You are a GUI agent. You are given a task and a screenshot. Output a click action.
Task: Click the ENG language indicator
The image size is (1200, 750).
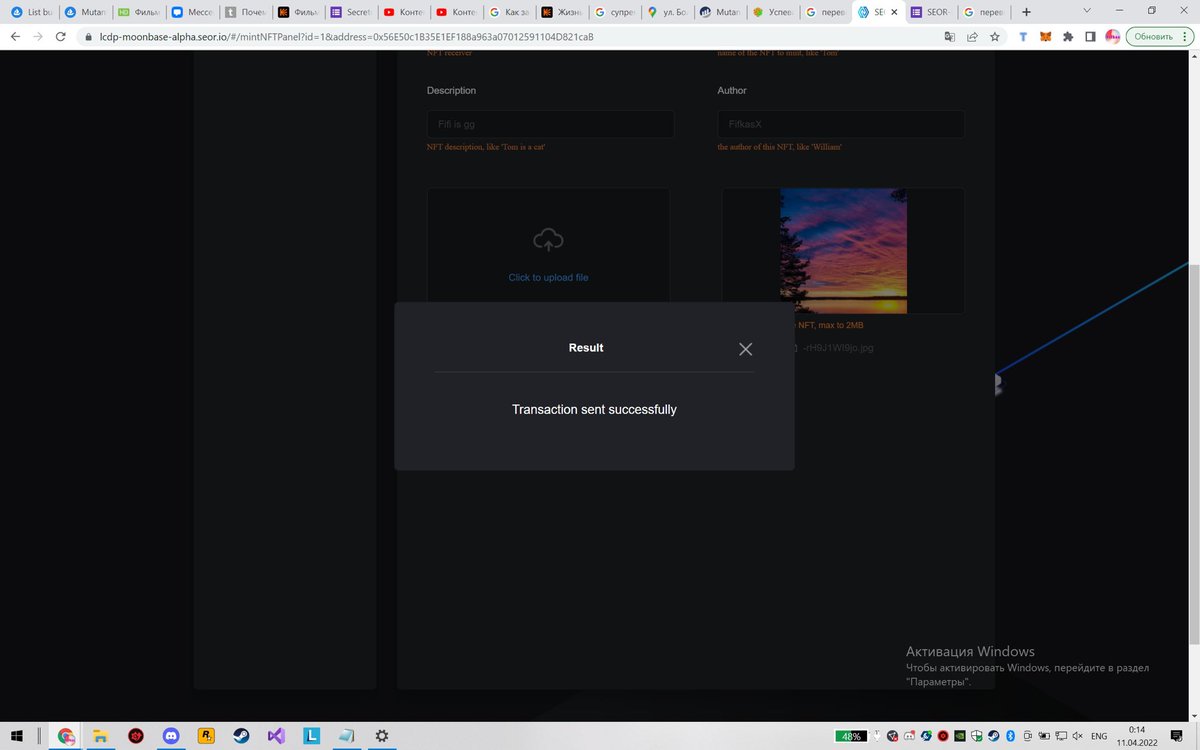click(1098, 736)
